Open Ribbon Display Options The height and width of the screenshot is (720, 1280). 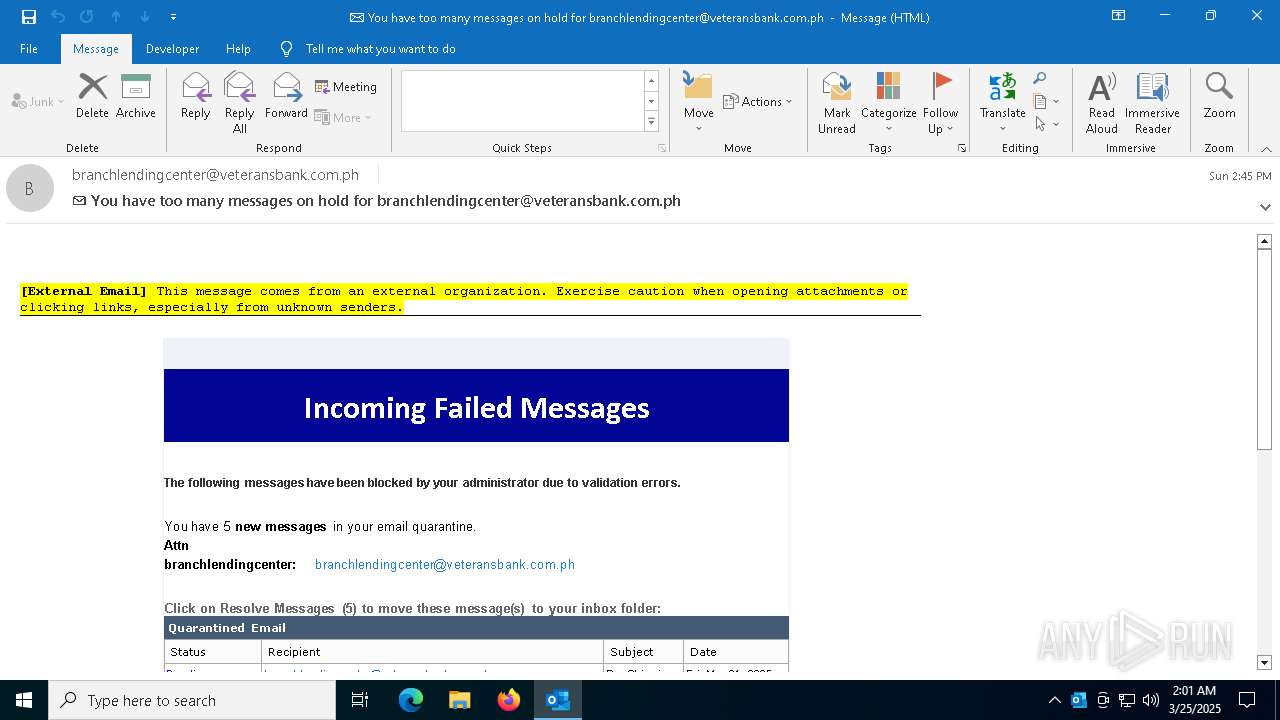(1119, 16)
